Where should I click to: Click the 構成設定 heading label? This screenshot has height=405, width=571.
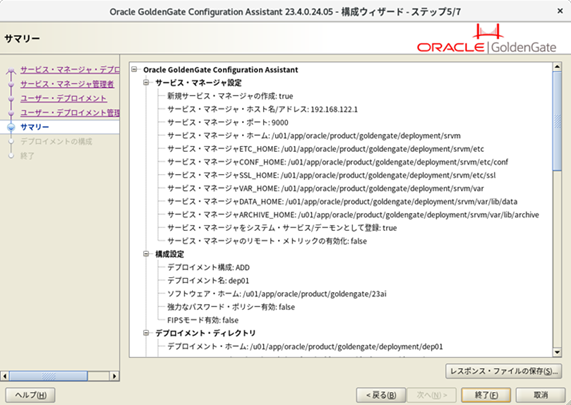click(170, 254)
